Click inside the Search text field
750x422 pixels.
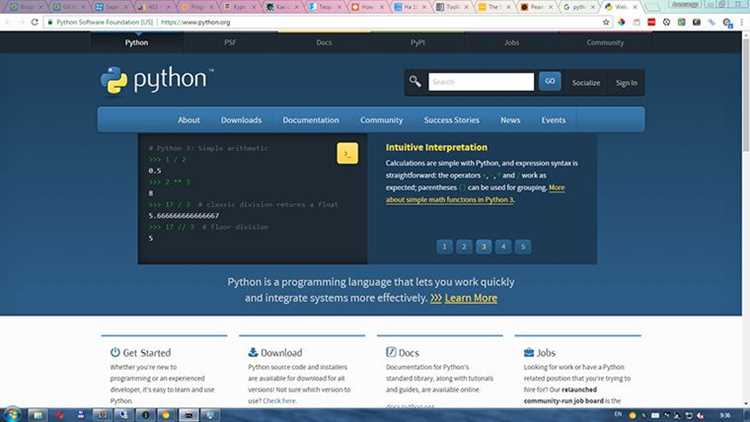481,82
